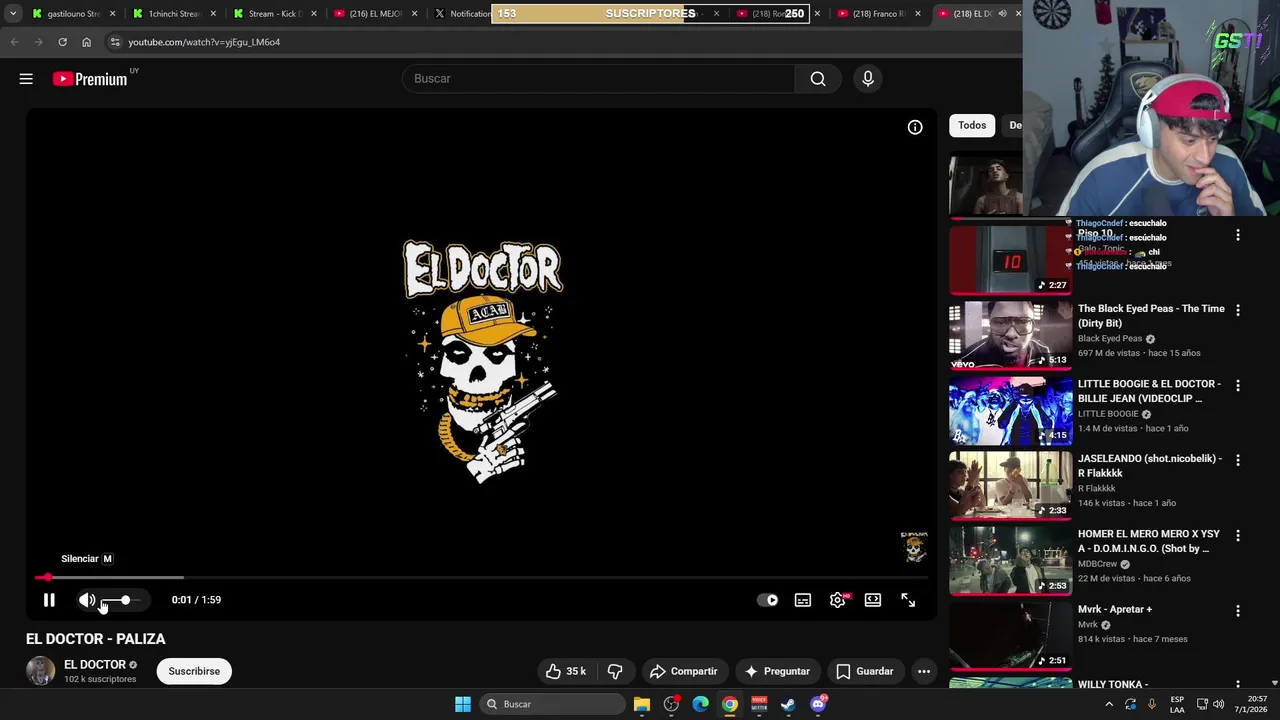Click the search magnifier button
The width and height of the screenshot is (1280, 720).
tap(818, 79)
